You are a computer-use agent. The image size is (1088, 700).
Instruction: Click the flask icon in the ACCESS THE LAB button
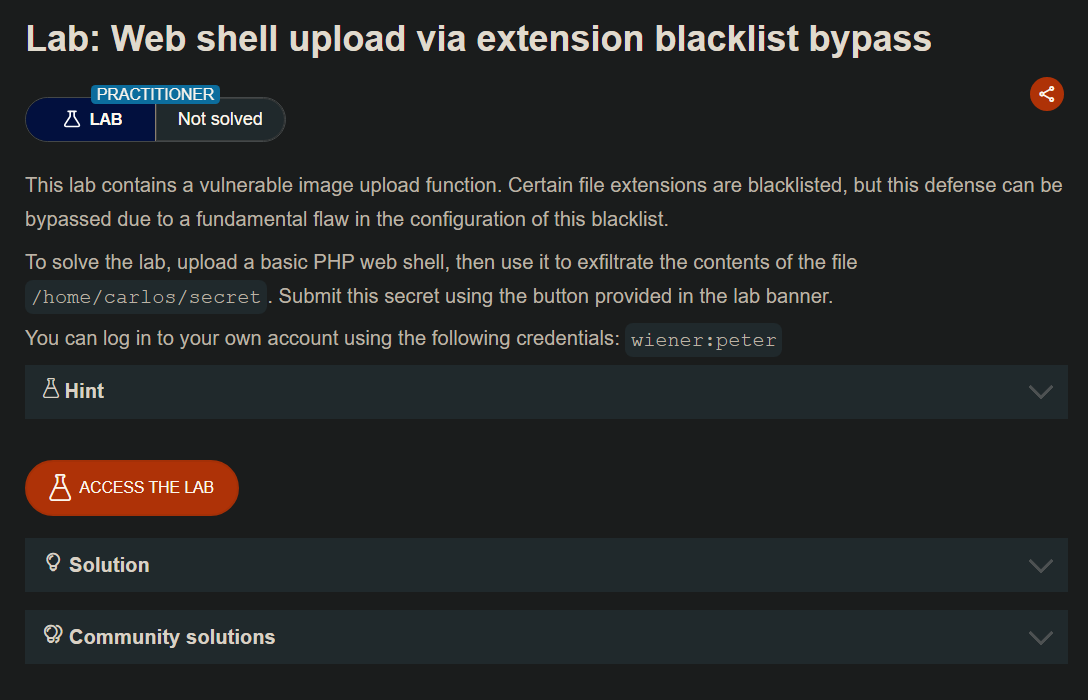[60, 488]
